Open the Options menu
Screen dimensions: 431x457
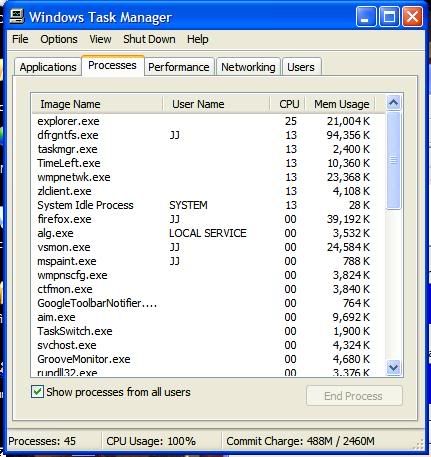point(59,39)
